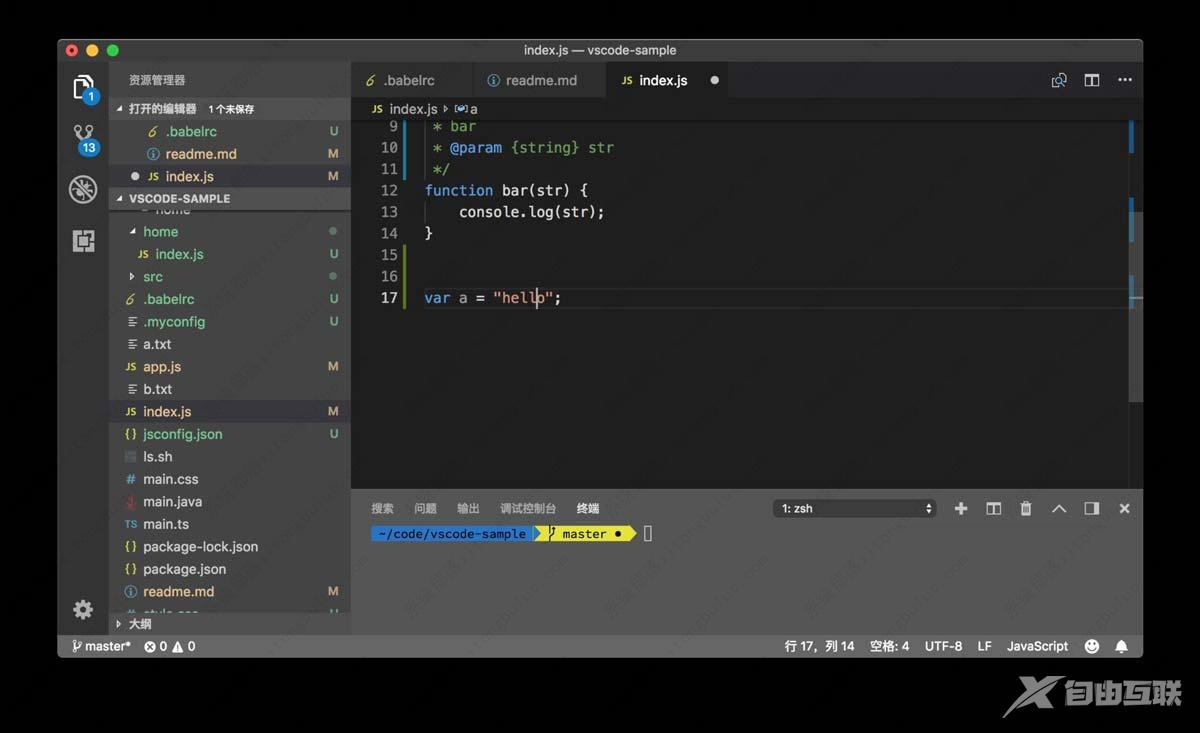Viewport: 1200px width, 733px height.
Task: Open .babelrc in project file tree
Action: tap(229, 299)
